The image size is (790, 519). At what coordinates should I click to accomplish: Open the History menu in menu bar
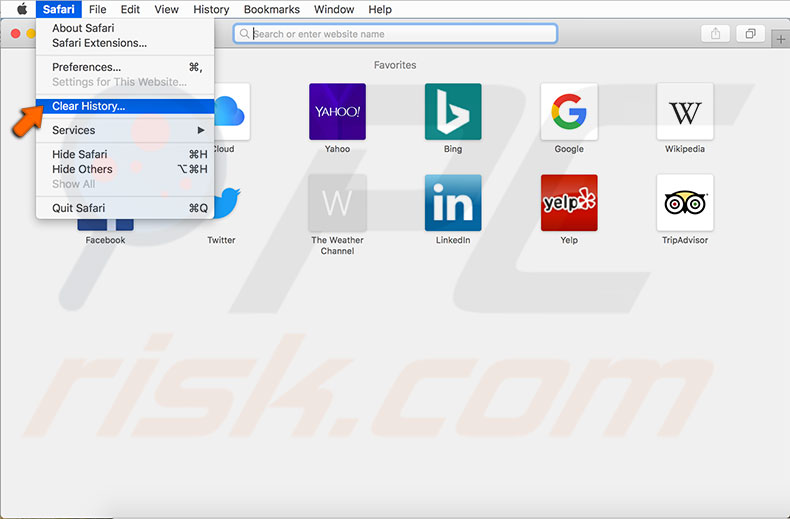pos(211,9)
